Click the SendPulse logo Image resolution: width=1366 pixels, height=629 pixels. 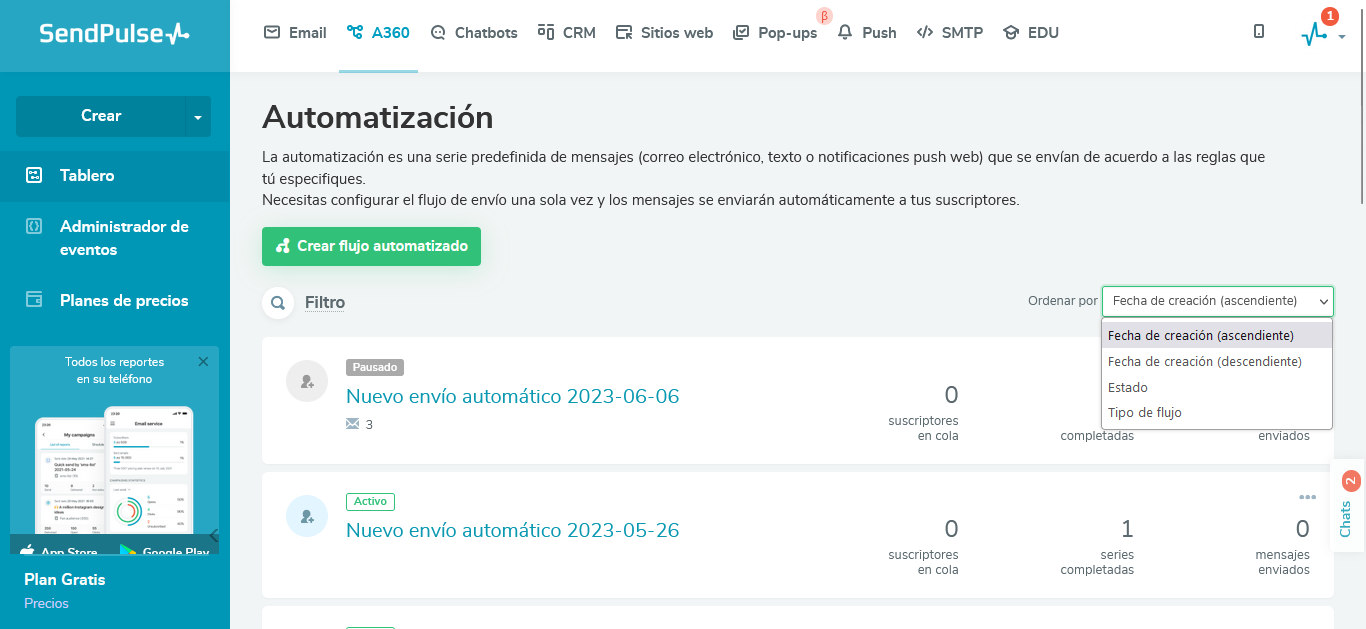(114, 33)
